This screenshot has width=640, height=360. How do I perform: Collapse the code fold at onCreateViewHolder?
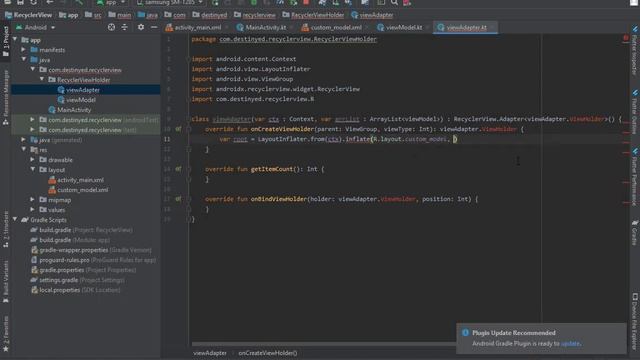coord(189,129)
